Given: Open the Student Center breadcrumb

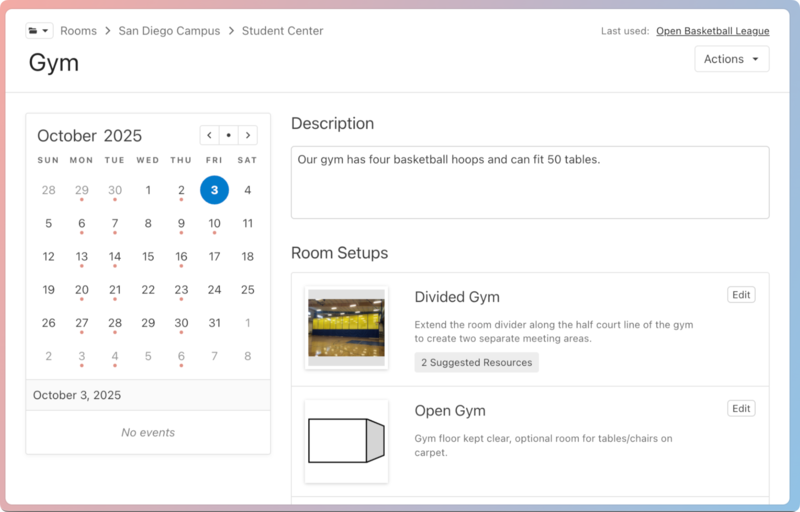Looking at the screenshot, I should (282, 31).
